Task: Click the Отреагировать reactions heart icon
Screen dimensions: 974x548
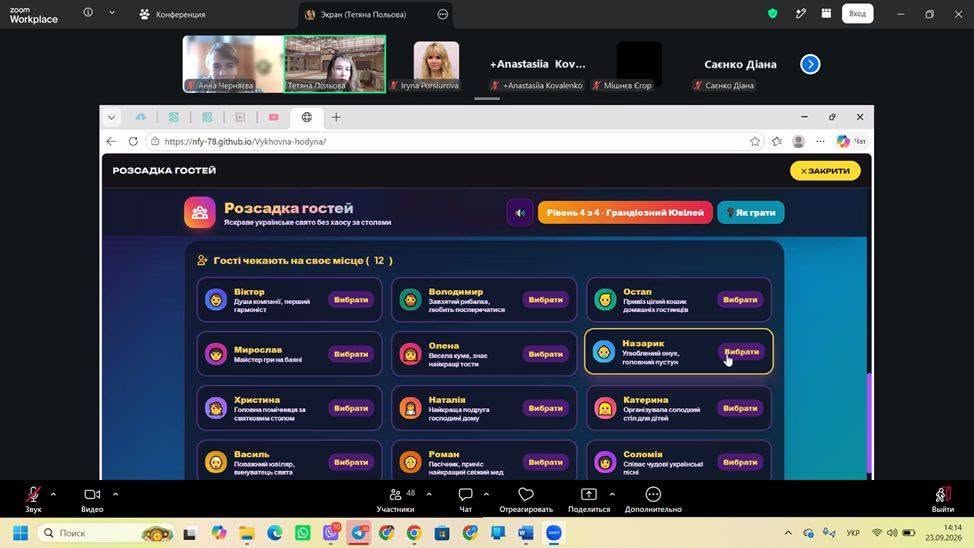Action: (526, 495)
